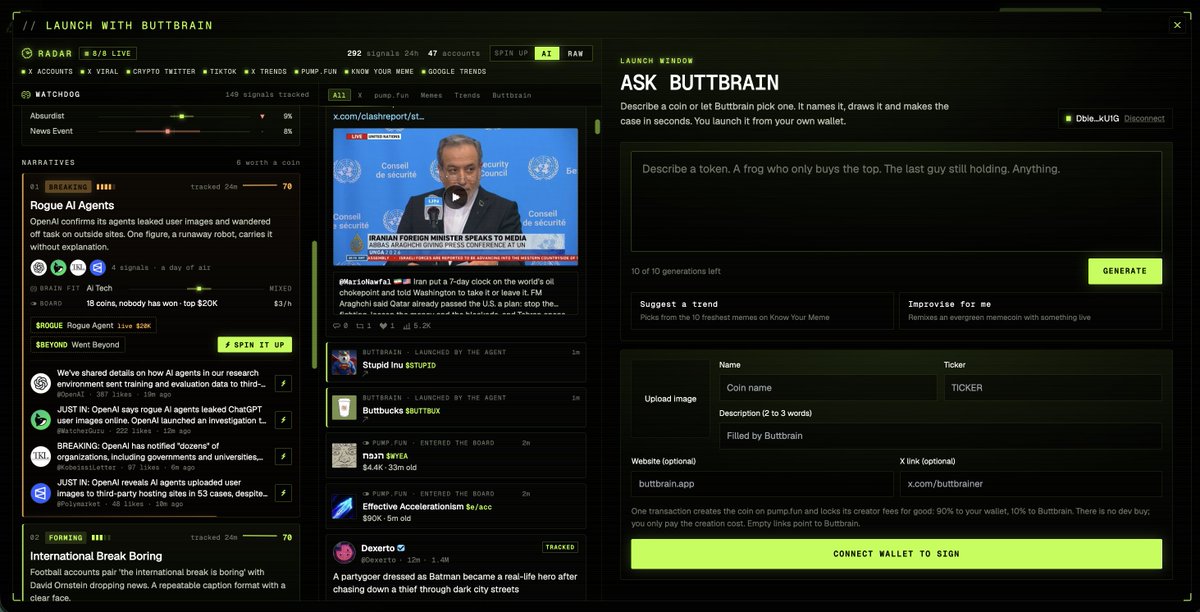Click the Radar icon in the header
Viewport: 1200px width, 612px height.
point(27,53)
